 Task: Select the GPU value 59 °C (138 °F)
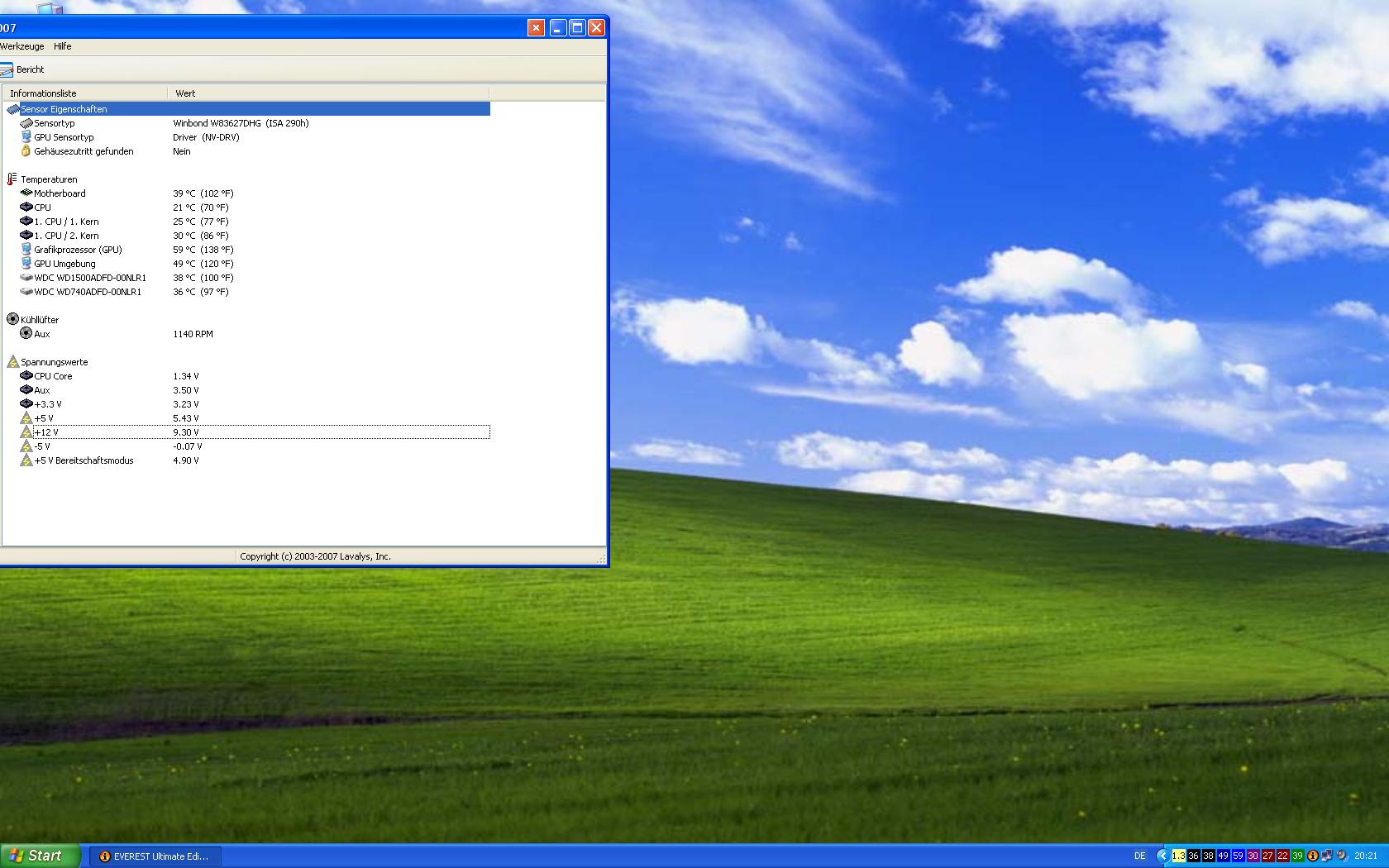pyautogui.click(x=203, y=250)
